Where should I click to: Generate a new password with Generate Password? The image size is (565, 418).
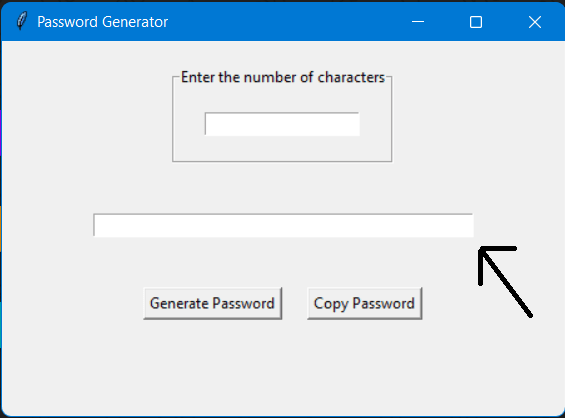(x=213, y=303)
